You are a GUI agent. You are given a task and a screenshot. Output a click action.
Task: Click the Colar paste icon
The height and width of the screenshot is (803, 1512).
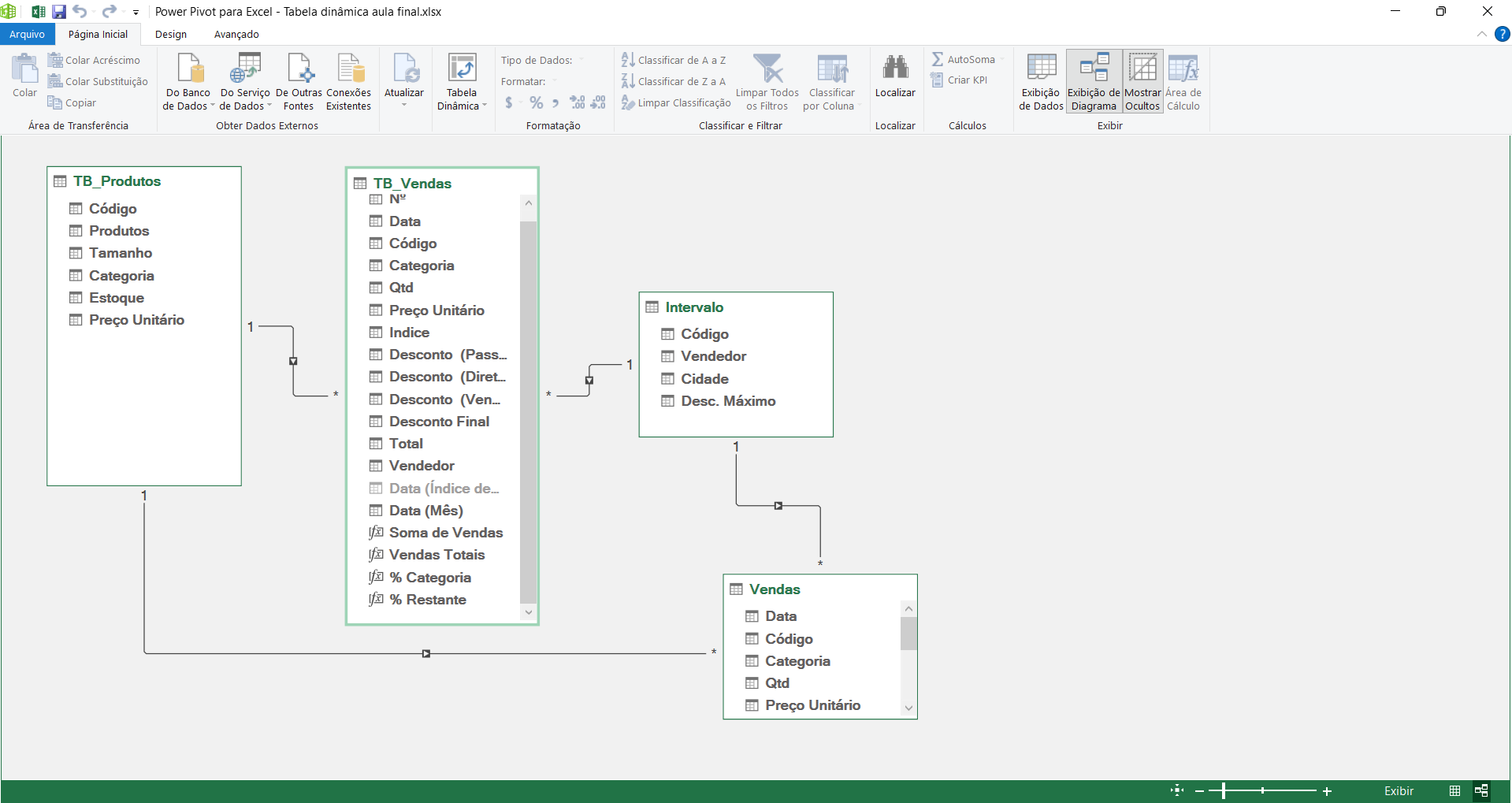point(24,76)
